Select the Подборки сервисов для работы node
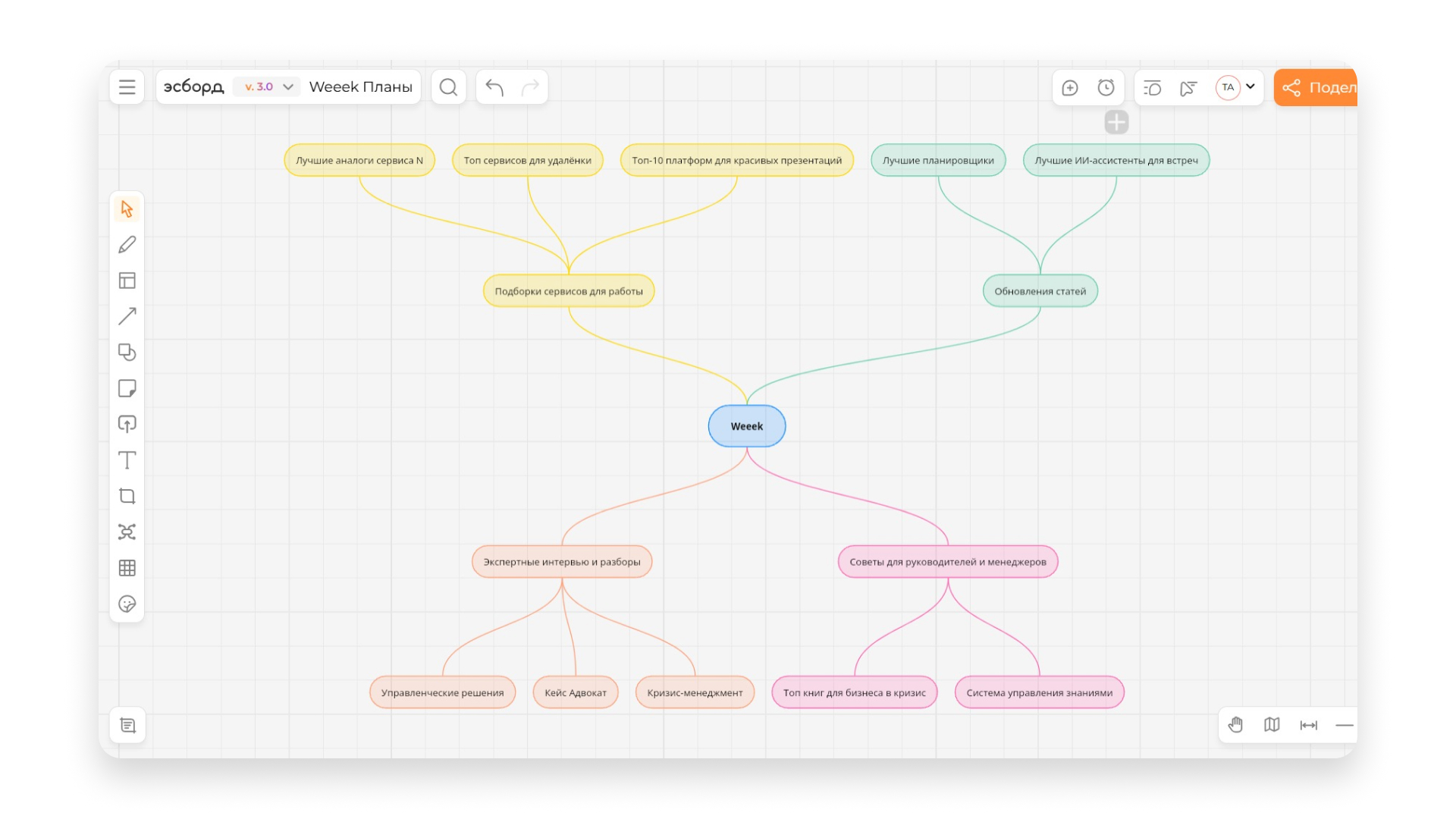 click(569, 291)
